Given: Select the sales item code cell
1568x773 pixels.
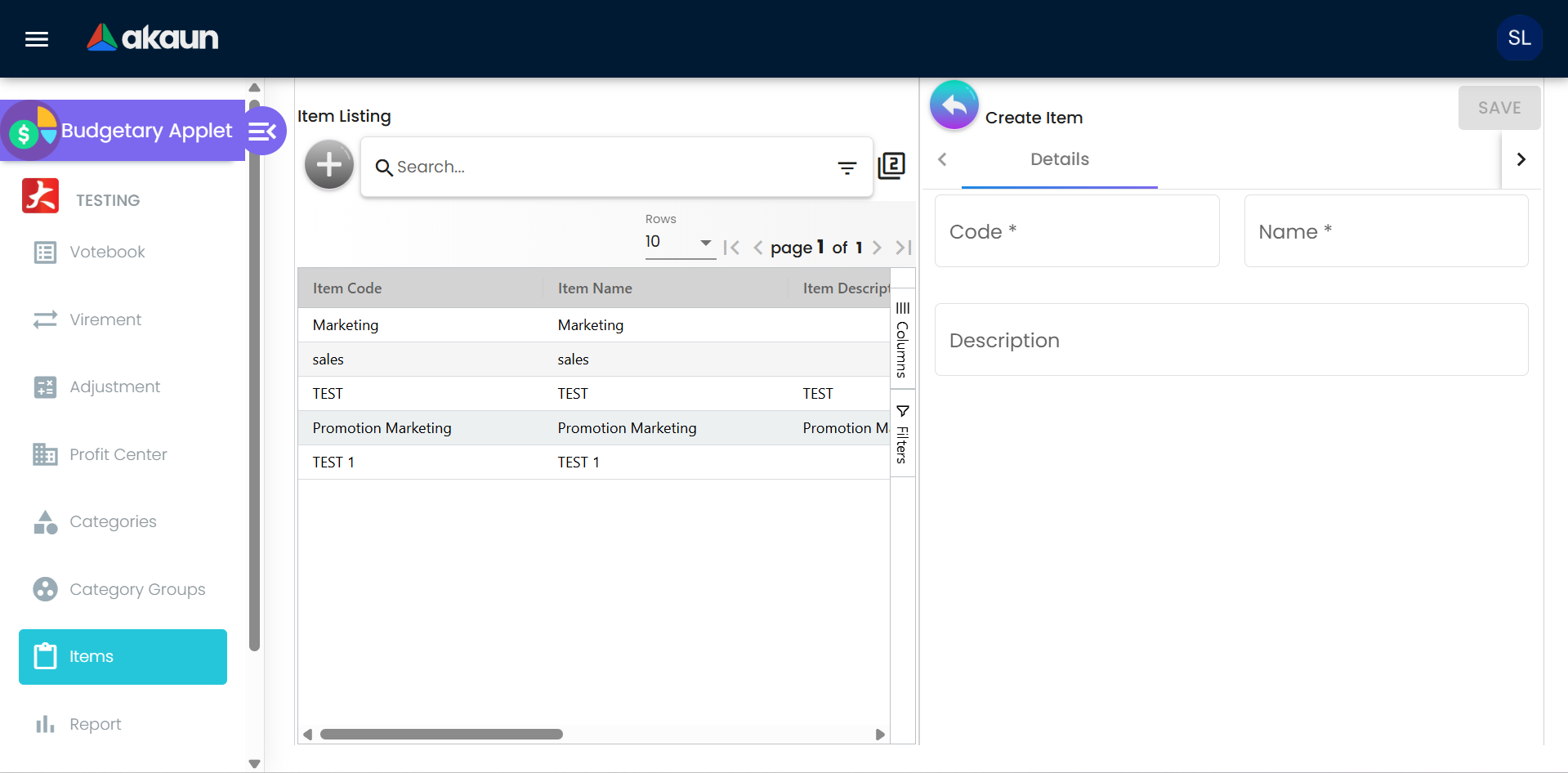Looking at the screenshot, I should click(x=420, y=360).
